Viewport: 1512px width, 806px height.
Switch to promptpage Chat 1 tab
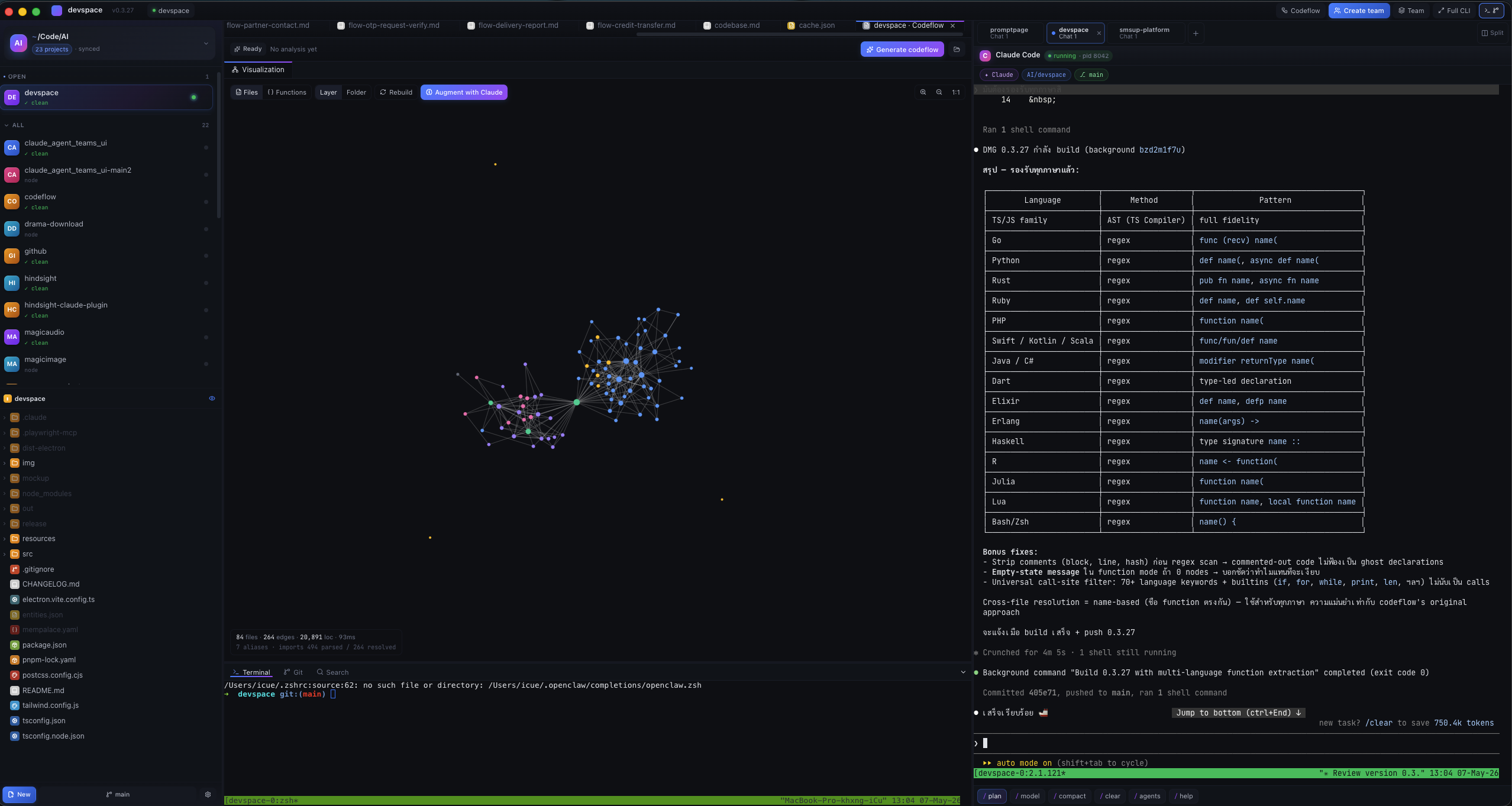(1009, 33)
